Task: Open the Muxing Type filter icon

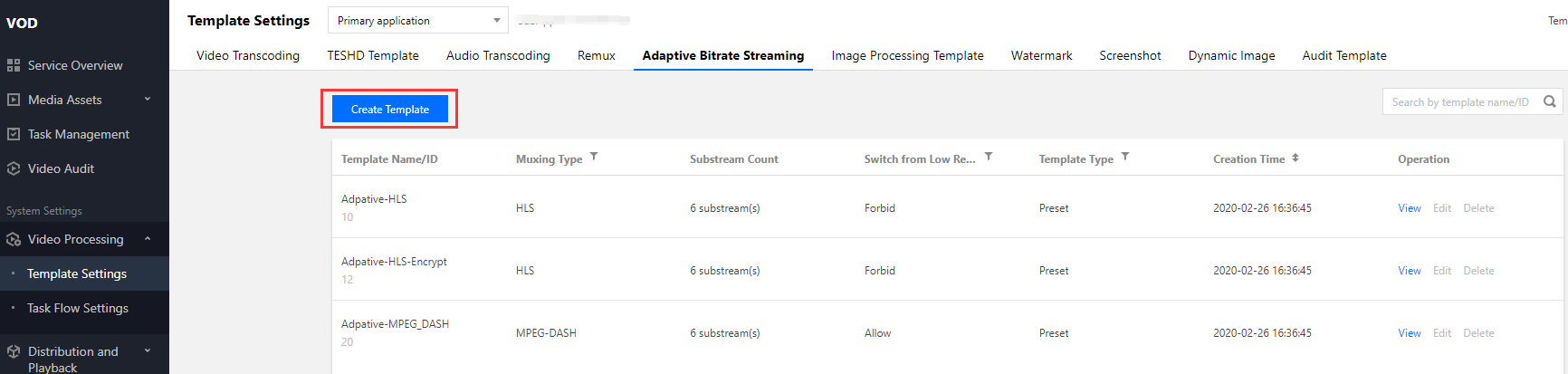Action: click(x=594, y=157)
